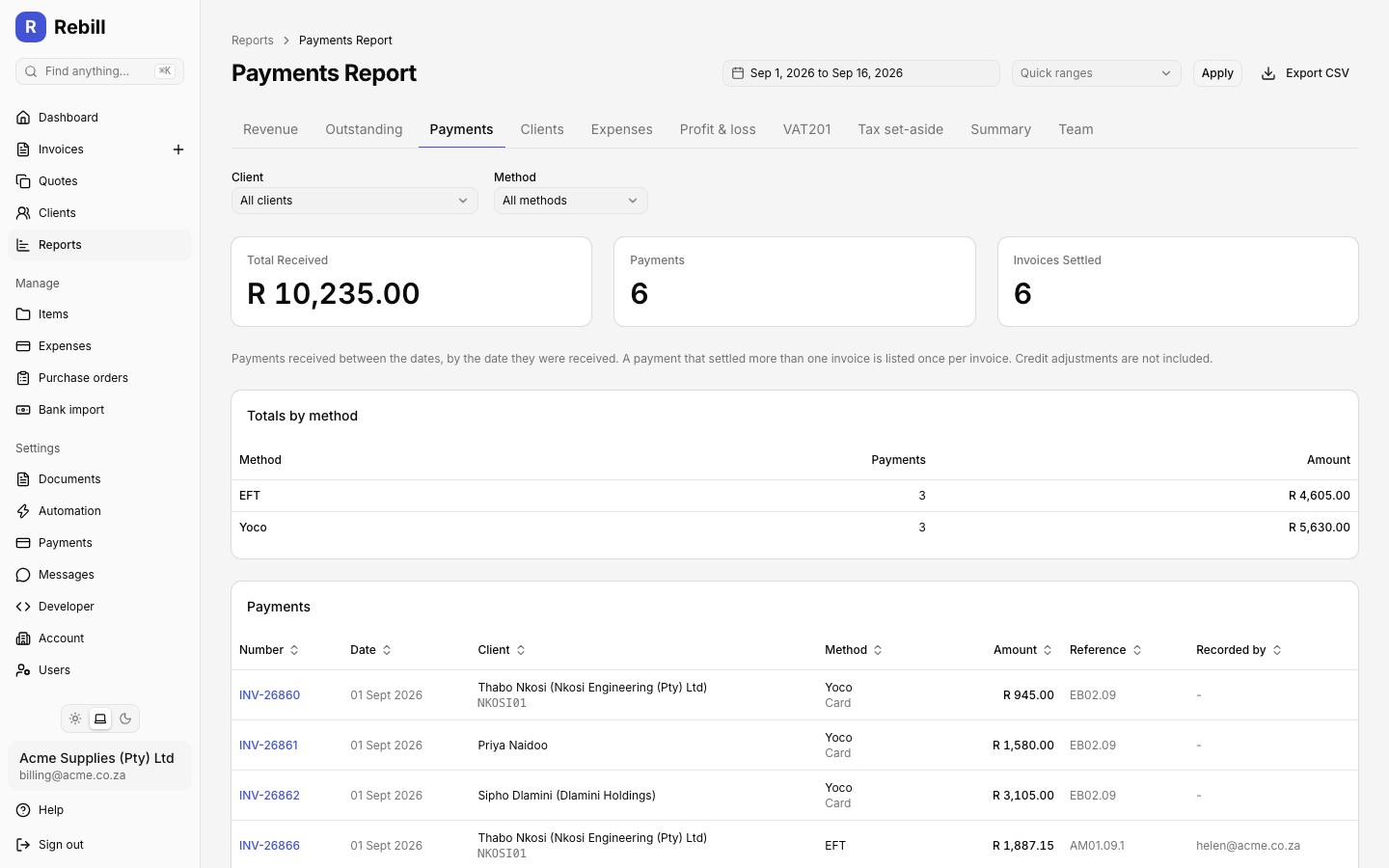
Task: Open Quick ranges dropdown
Action: [1096, 73]
